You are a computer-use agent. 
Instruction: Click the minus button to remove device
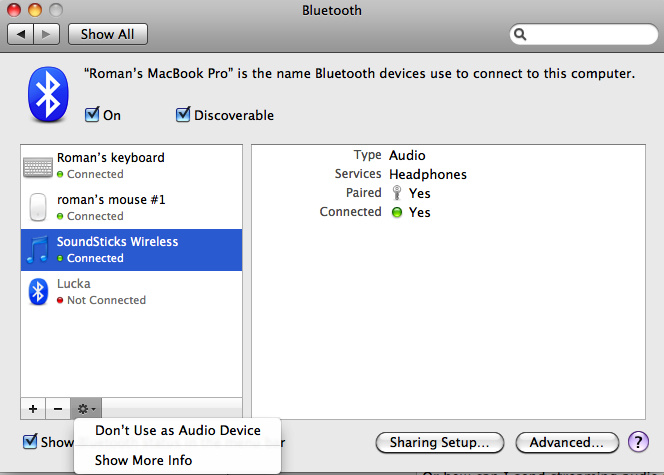(x=58, y=408)
